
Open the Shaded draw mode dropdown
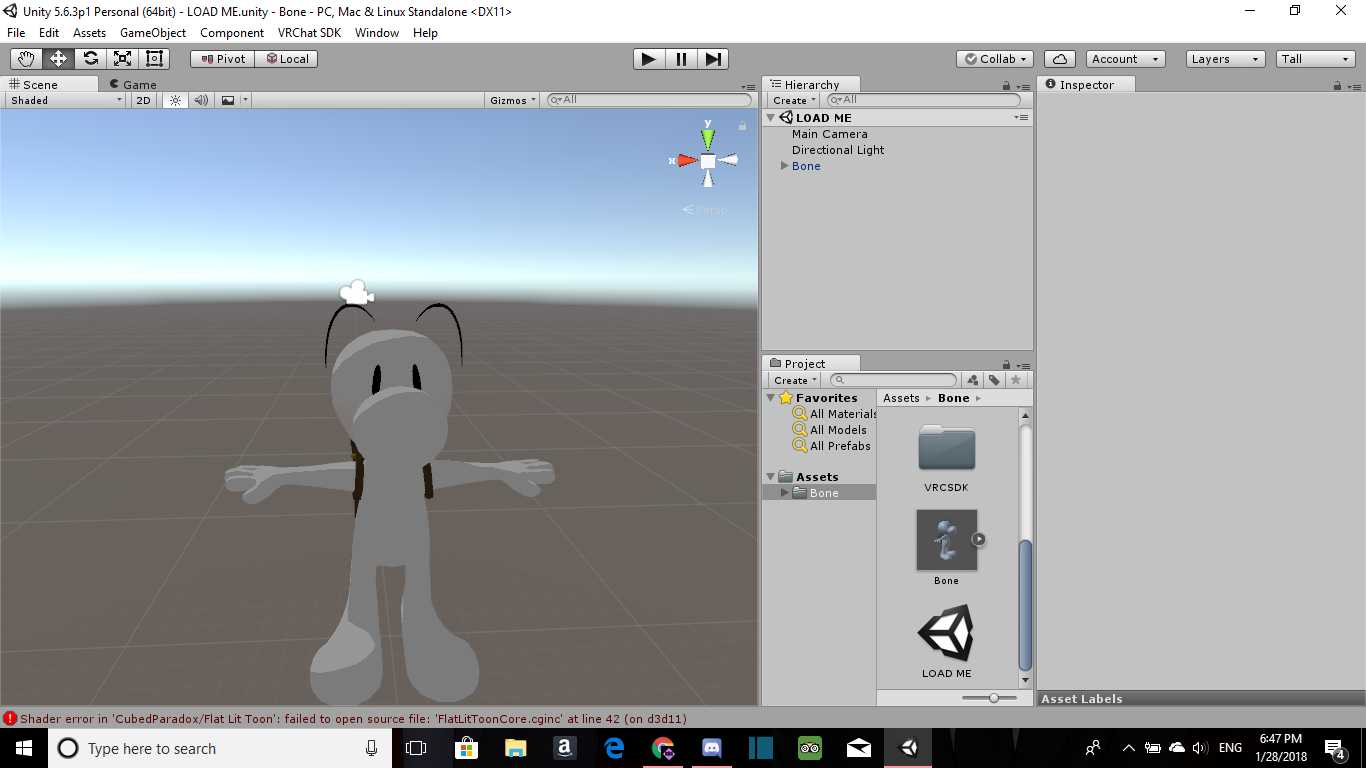[66, 100]
